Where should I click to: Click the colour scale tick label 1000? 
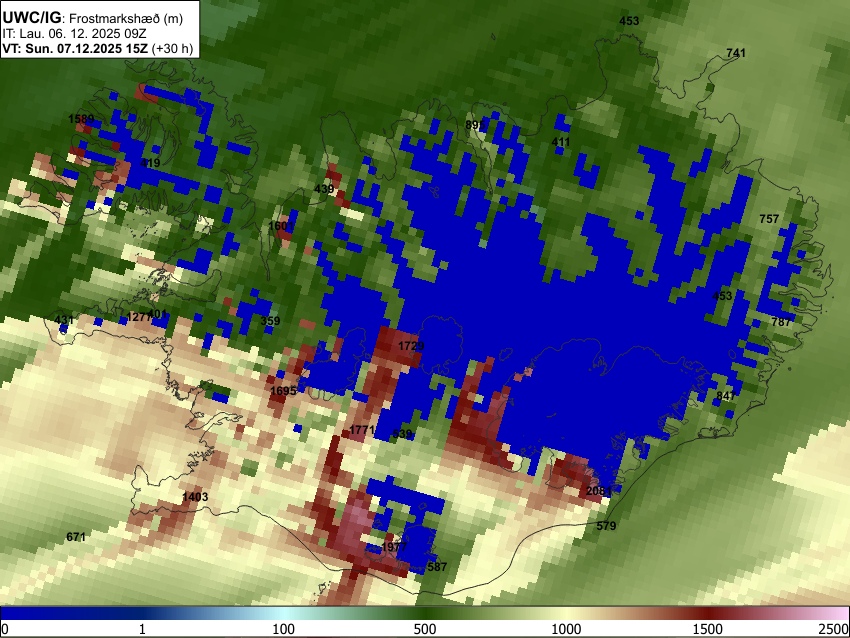(x=566, y=629)
